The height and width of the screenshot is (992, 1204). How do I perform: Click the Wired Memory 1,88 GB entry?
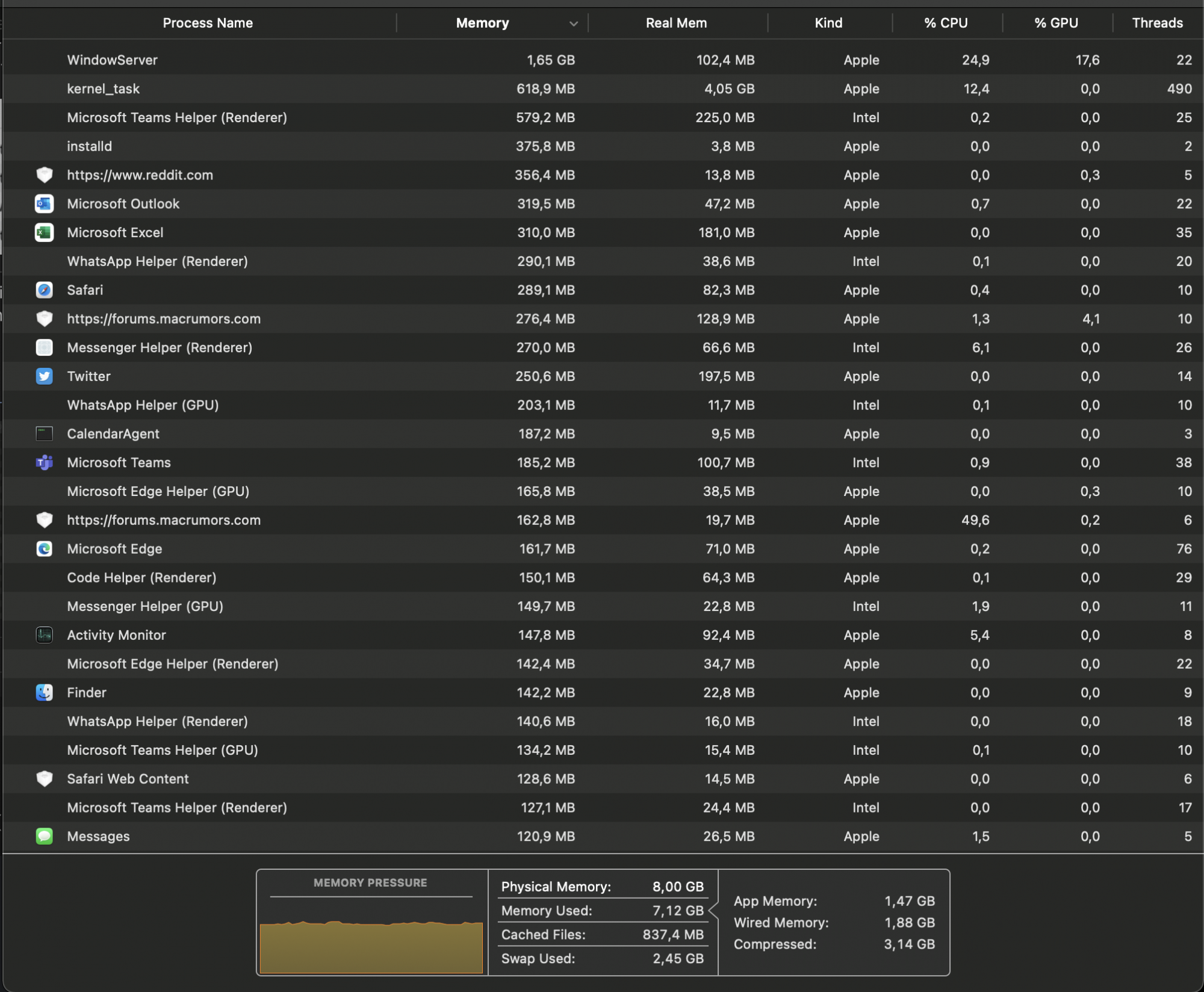pos(834,923)
